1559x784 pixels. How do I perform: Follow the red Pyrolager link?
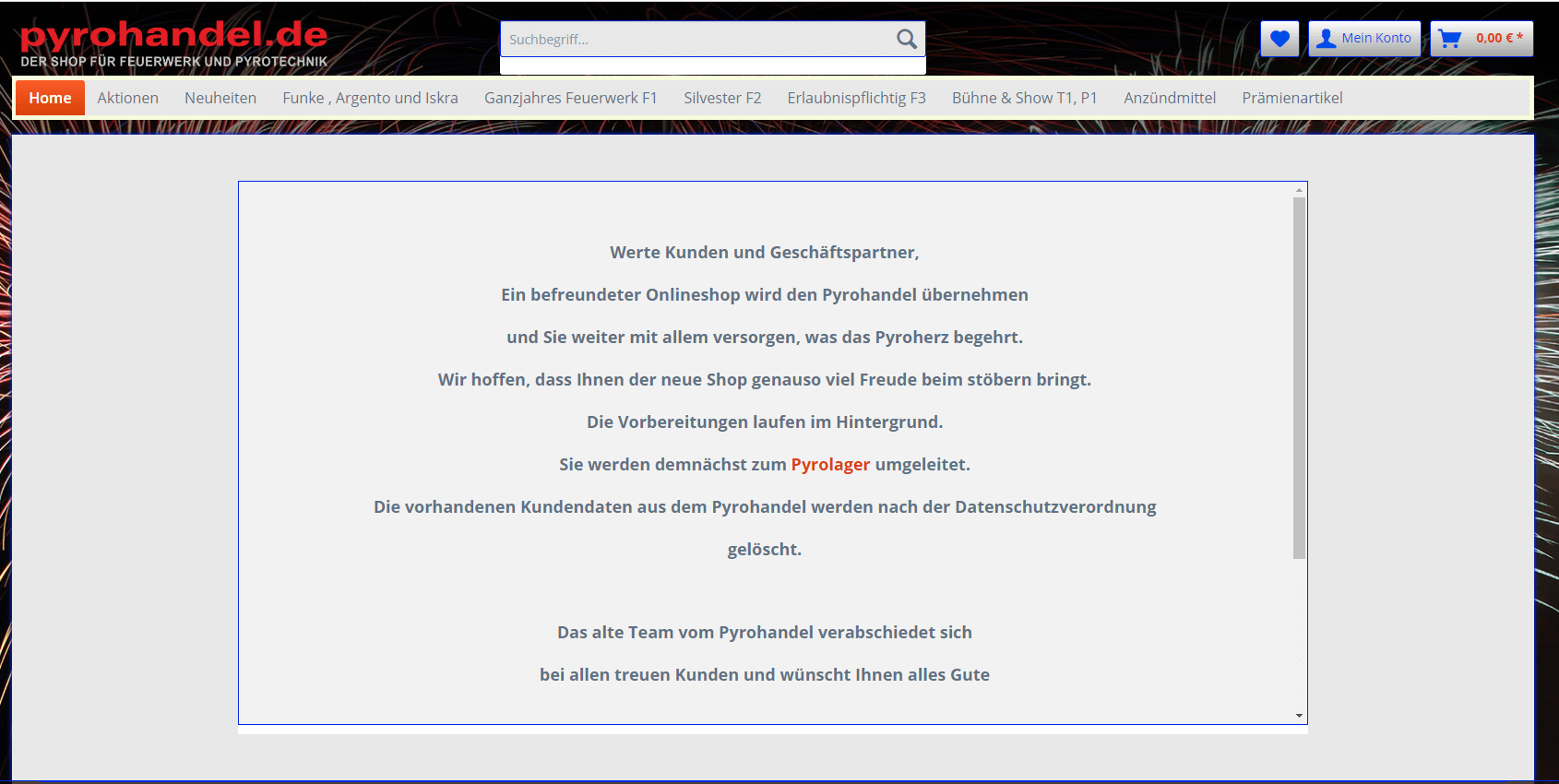(830, 464)
